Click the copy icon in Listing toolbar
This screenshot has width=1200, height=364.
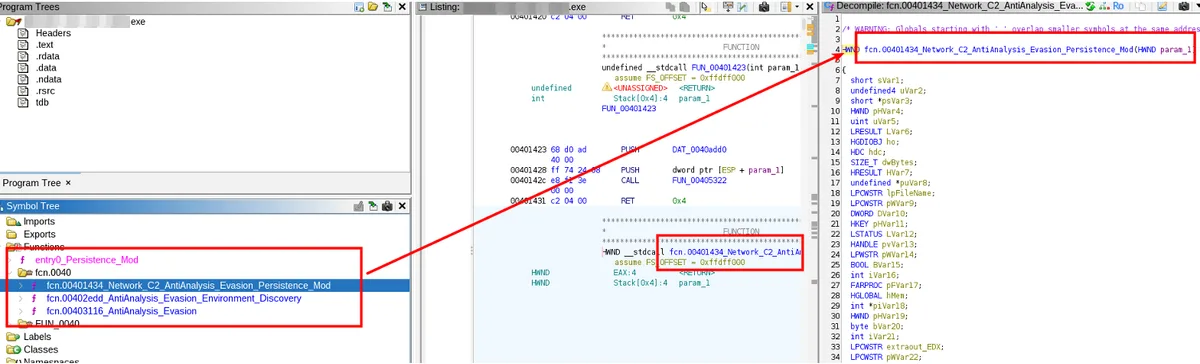[671, 7]
